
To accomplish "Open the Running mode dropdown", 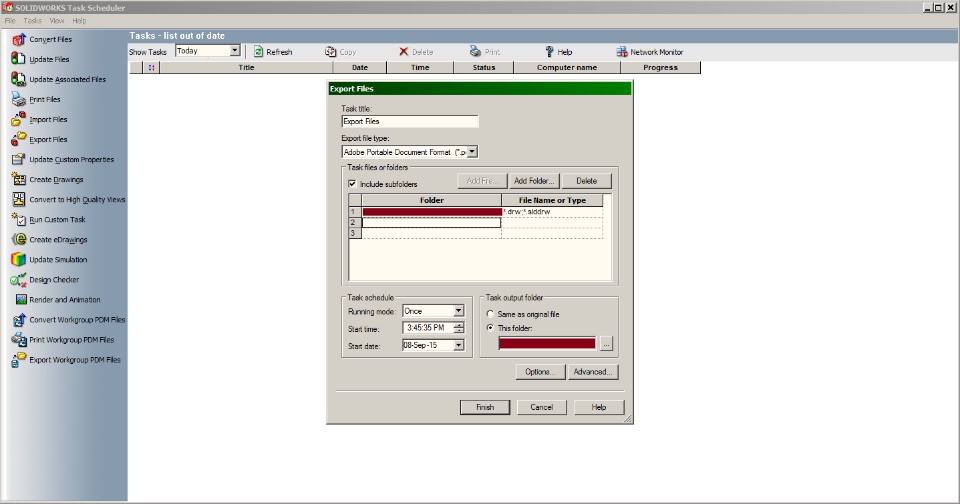I will [458, 311].
